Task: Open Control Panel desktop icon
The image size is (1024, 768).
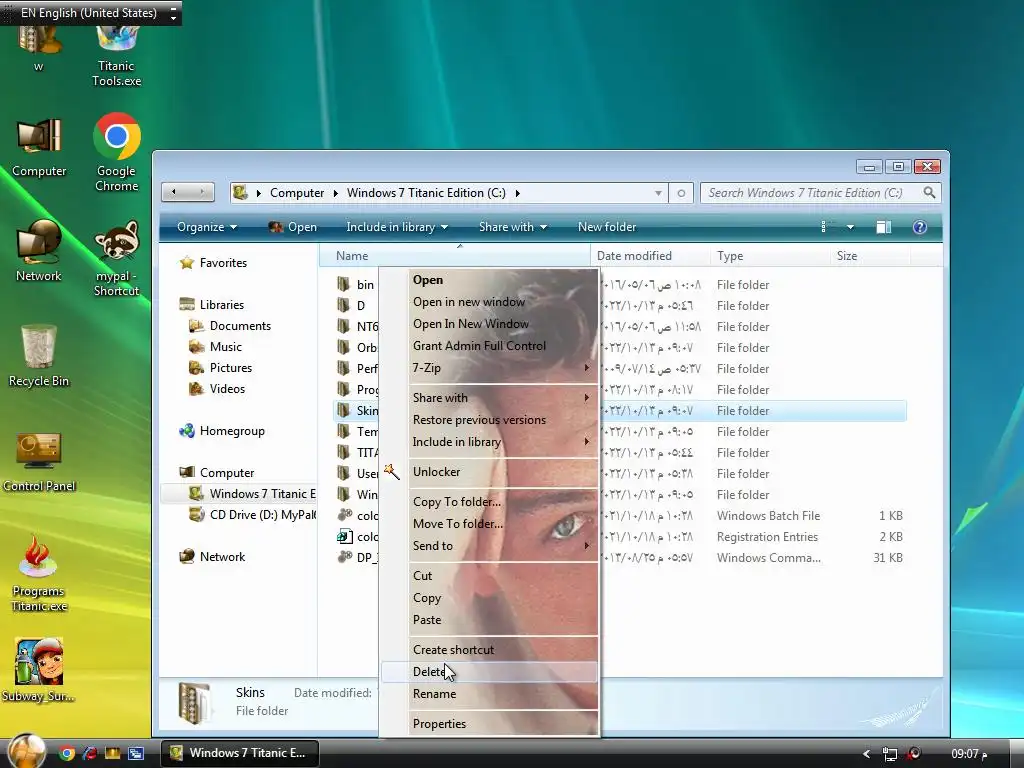Action: coord(39,461)
